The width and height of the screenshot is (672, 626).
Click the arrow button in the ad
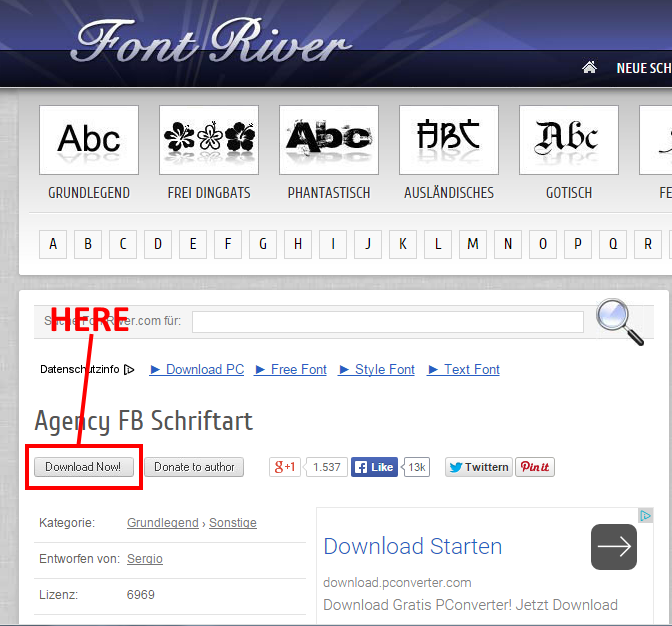coord(614,547)
